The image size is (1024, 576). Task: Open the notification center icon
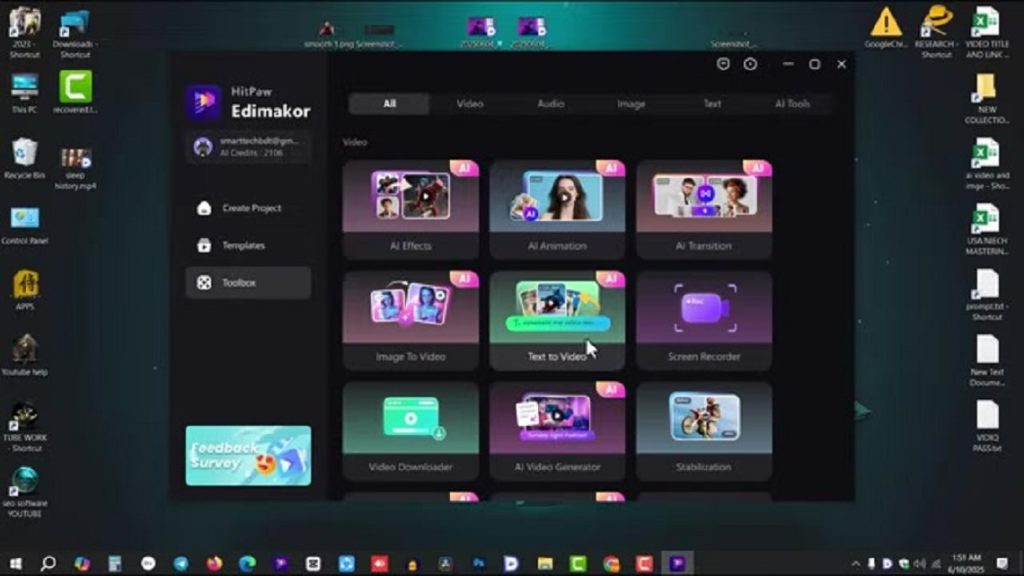1002,564
